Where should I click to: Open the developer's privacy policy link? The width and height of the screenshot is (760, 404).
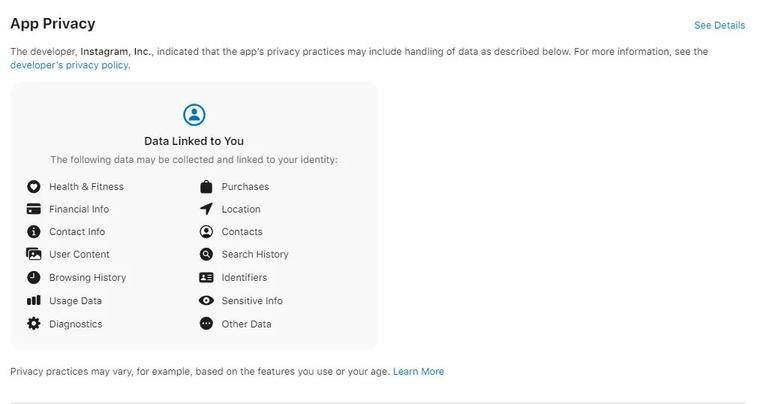pos(70,65)
